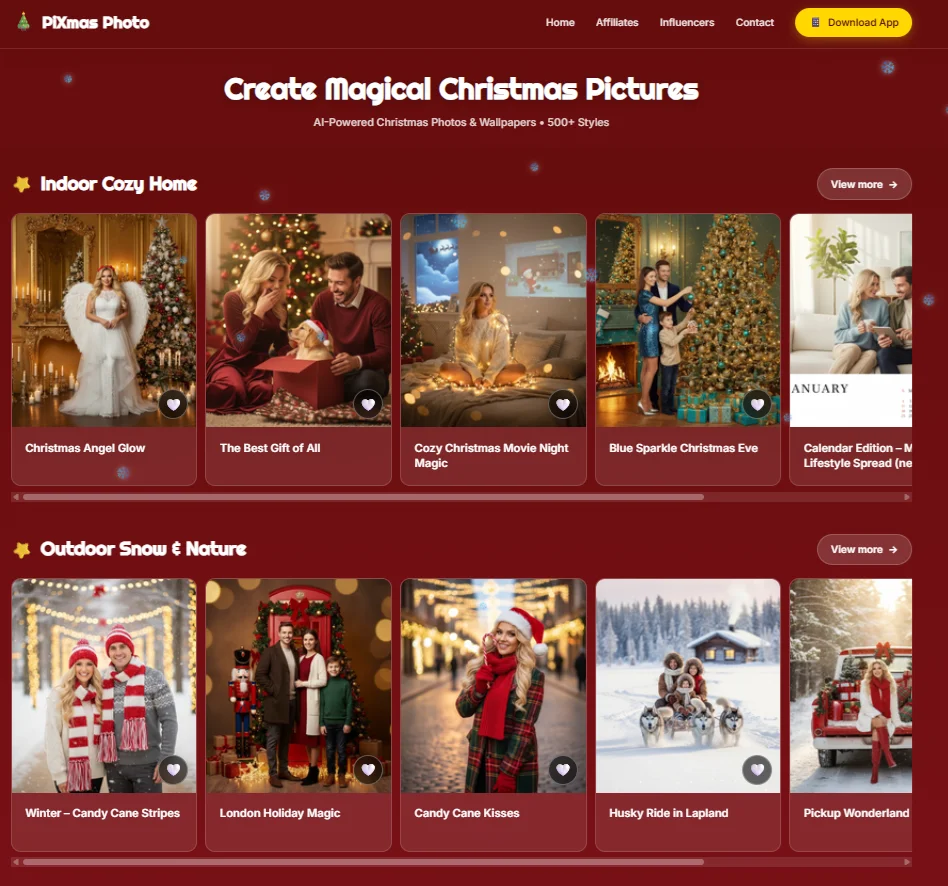Favorite the Winter Candy Cane Stripes photo
Screen dimensions: 948x886
(x=173, y=770)
